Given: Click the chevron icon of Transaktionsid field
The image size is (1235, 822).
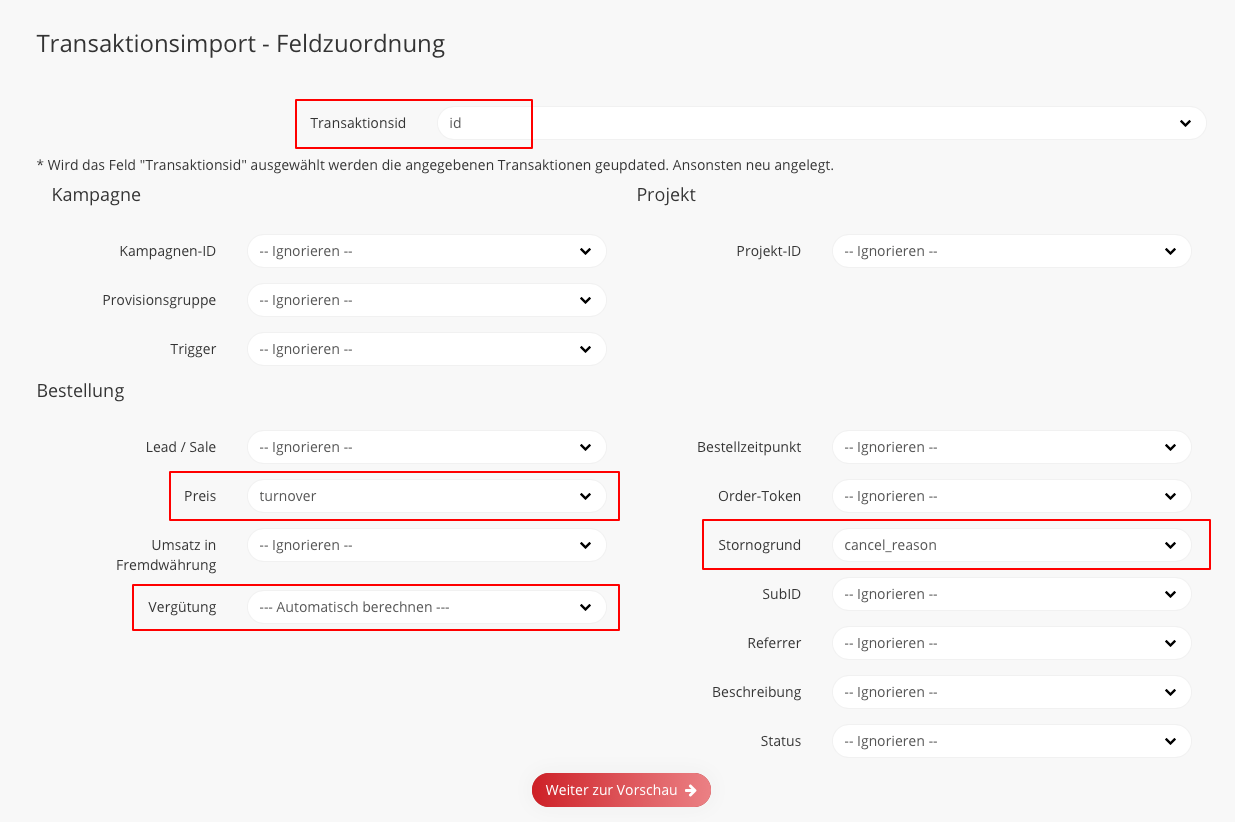Looking at the screenshot, I should pos(1185,123).
